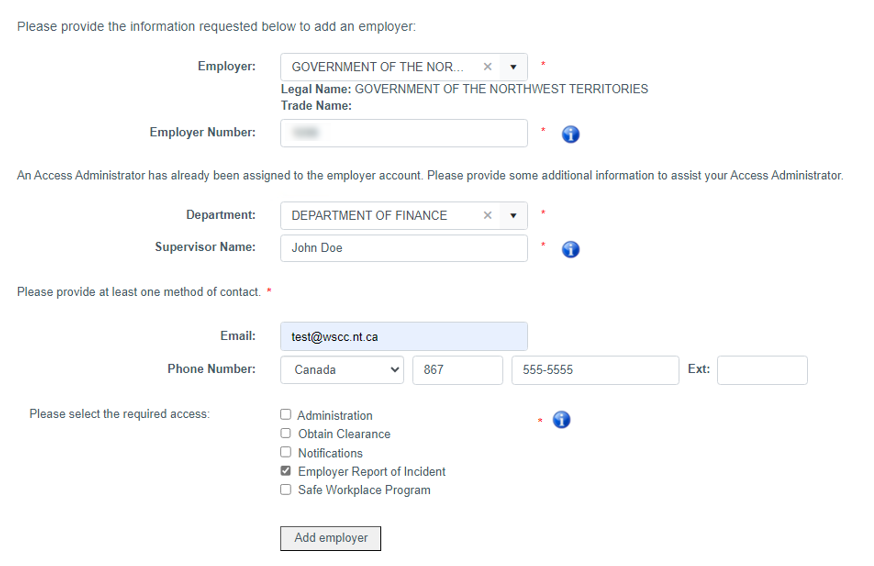Select the Email input with test@wscc.nt.ca
This screenshot has height=566, width=874.
point(404,336)
